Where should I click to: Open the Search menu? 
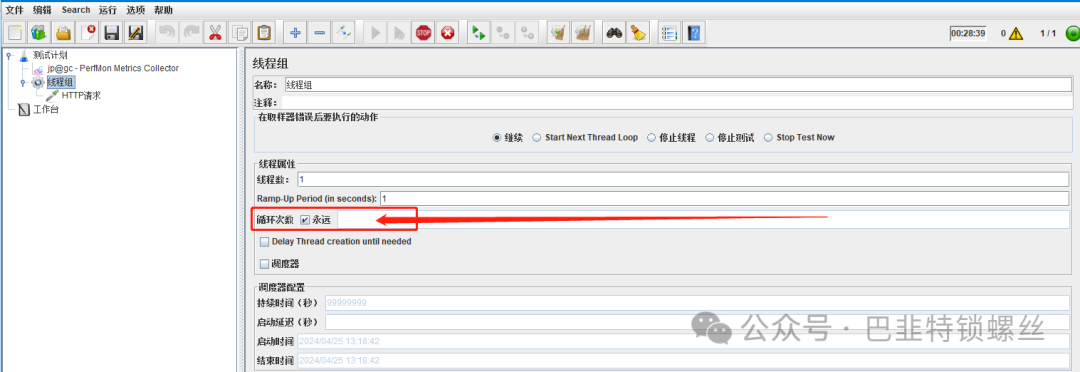76,10
